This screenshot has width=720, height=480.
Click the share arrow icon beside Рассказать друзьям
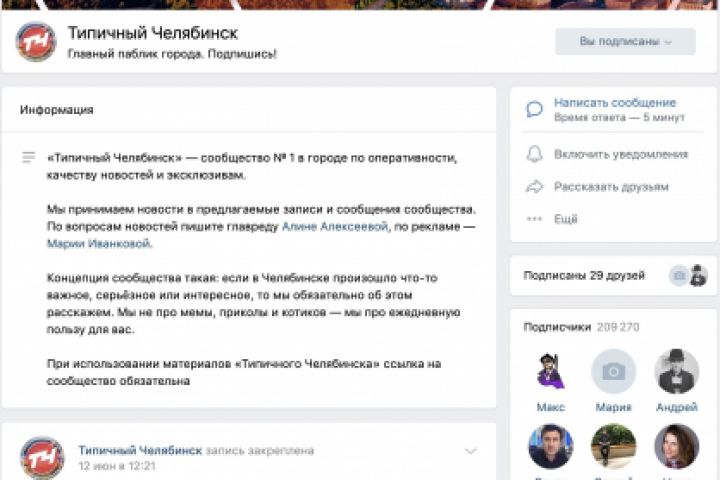(x=534, y=187)
